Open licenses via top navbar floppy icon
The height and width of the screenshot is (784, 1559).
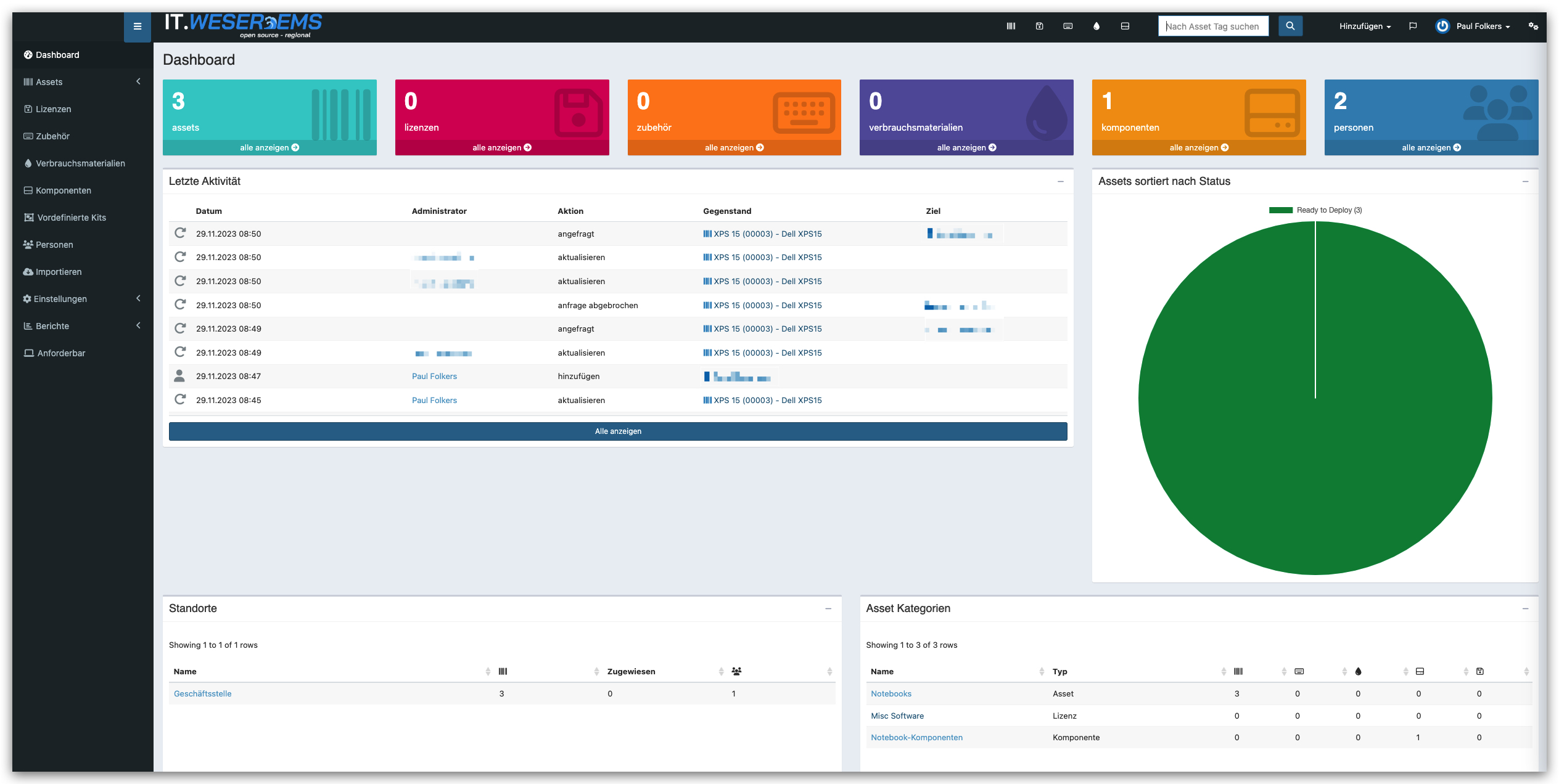tap(1039, 27)
